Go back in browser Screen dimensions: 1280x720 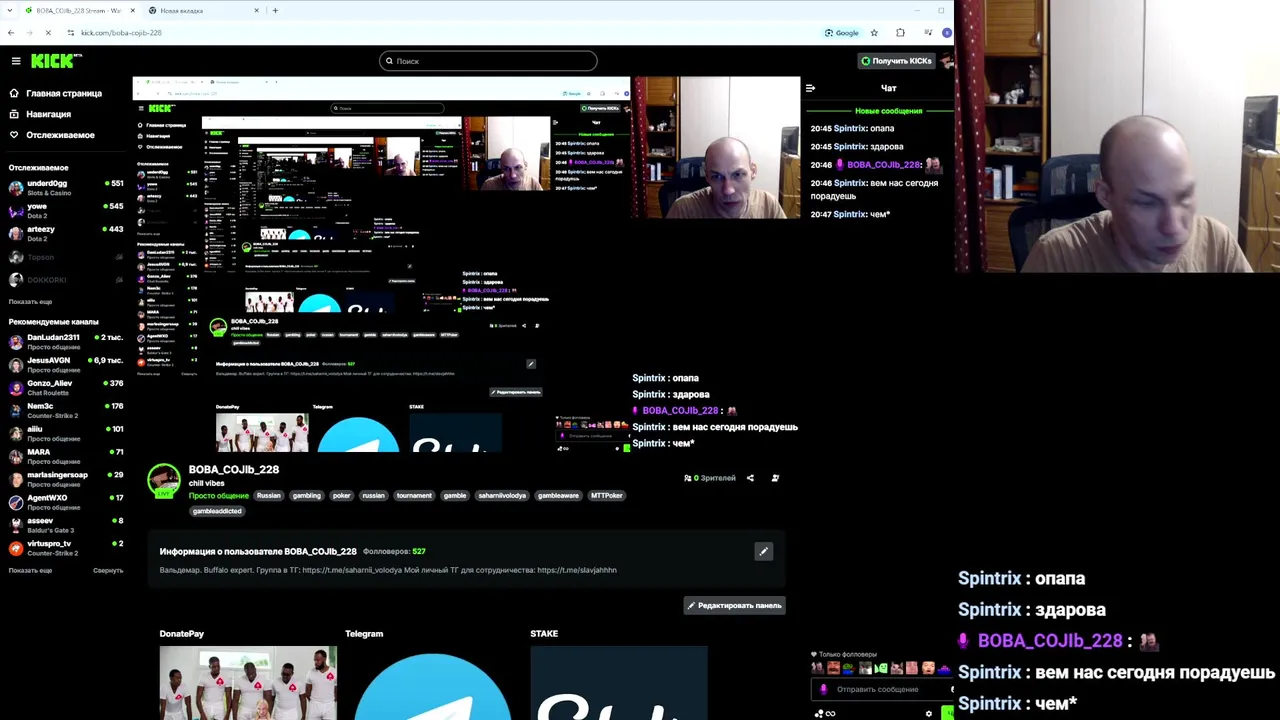tap(11, 33)
